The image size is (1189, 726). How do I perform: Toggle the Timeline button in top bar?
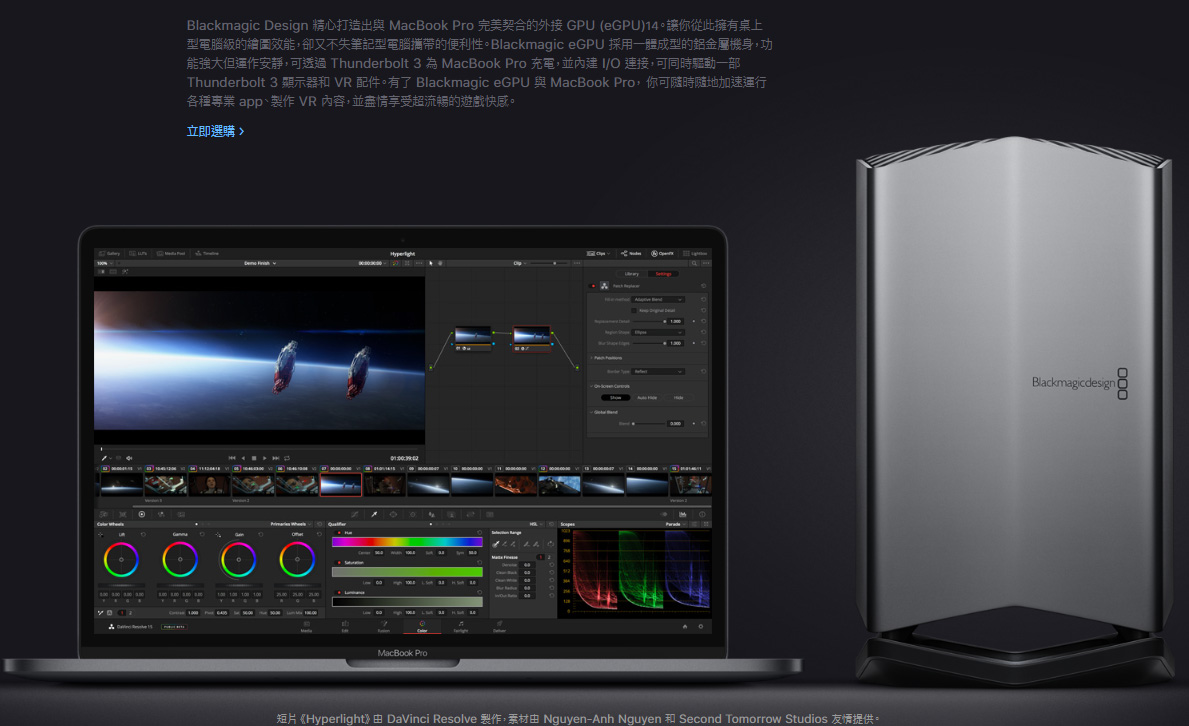(x=207, y=253)
